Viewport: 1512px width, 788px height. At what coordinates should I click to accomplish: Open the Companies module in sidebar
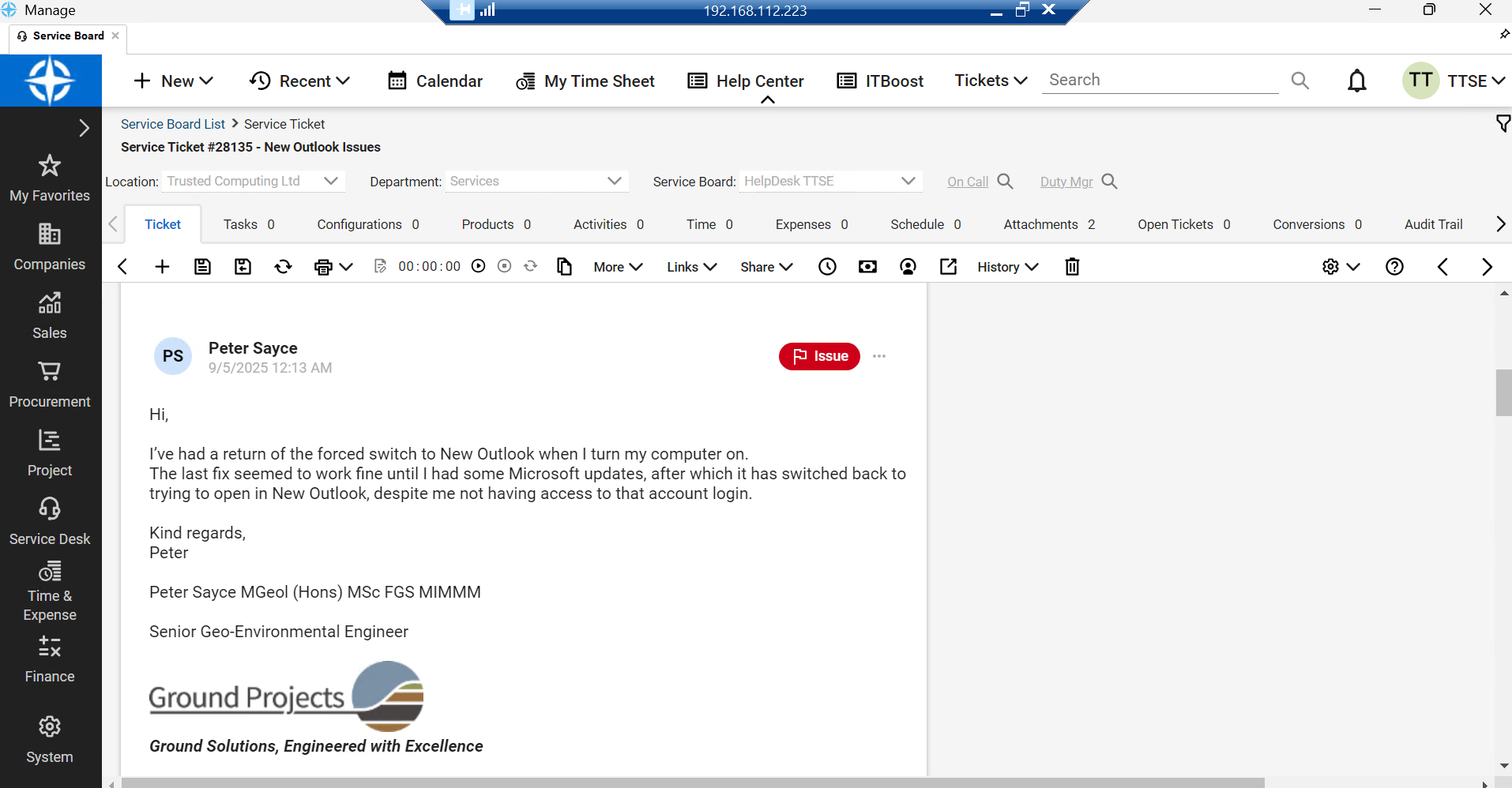[50, 247]
